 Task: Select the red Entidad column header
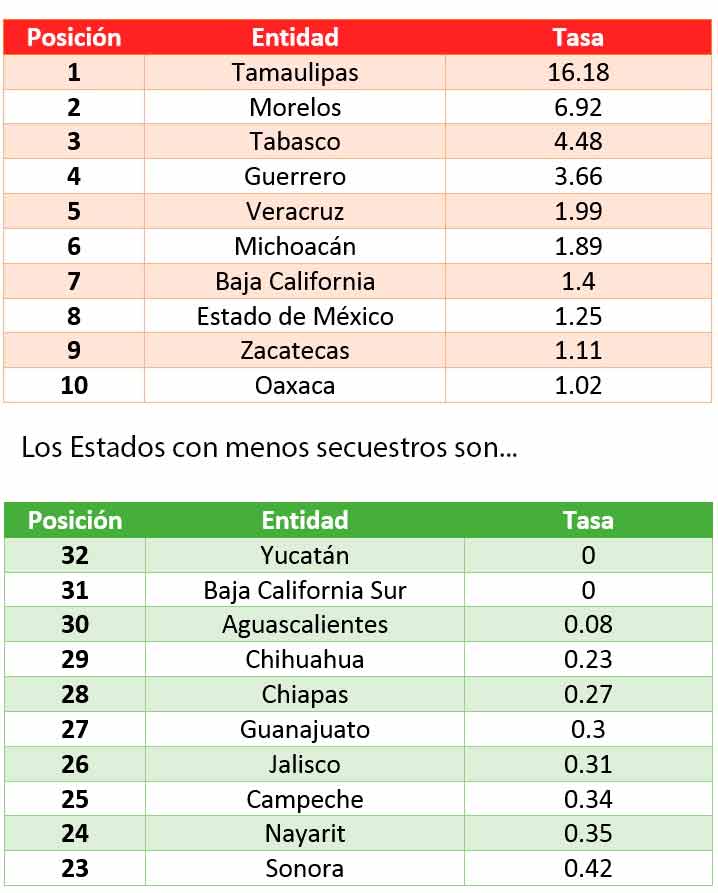295,38
